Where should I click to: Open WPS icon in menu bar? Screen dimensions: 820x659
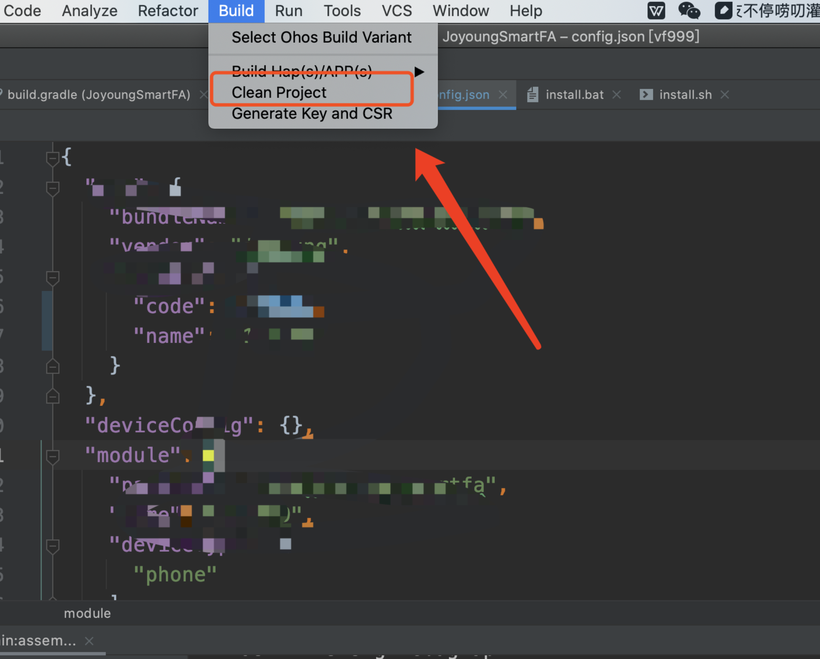click(656, 10)
